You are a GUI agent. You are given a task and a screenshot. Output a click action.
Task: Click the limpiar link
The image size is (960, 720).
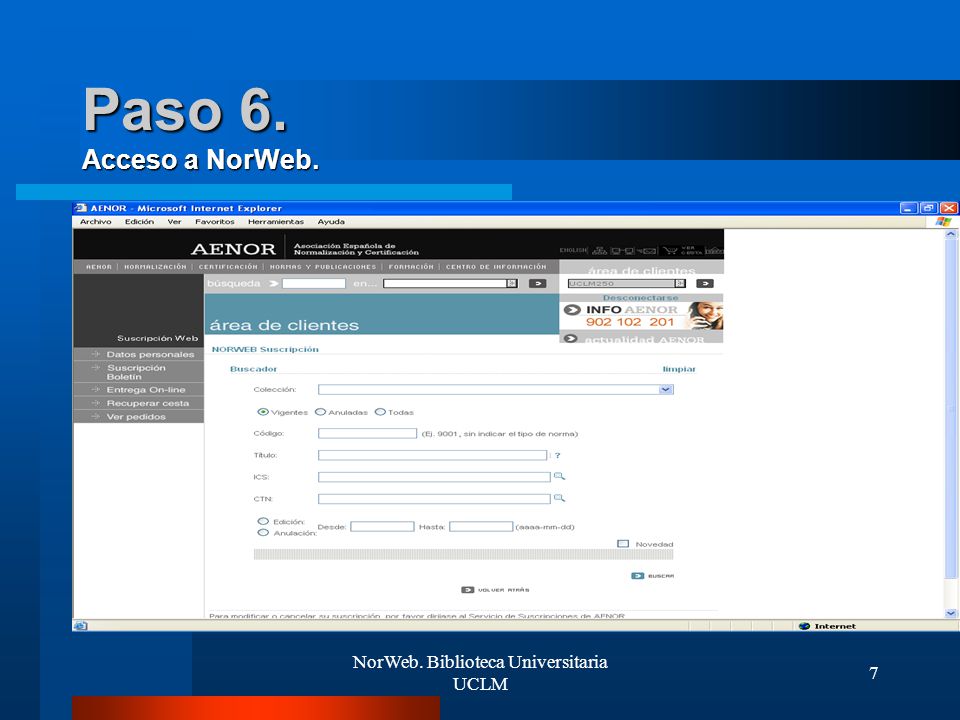coord(679,369)
